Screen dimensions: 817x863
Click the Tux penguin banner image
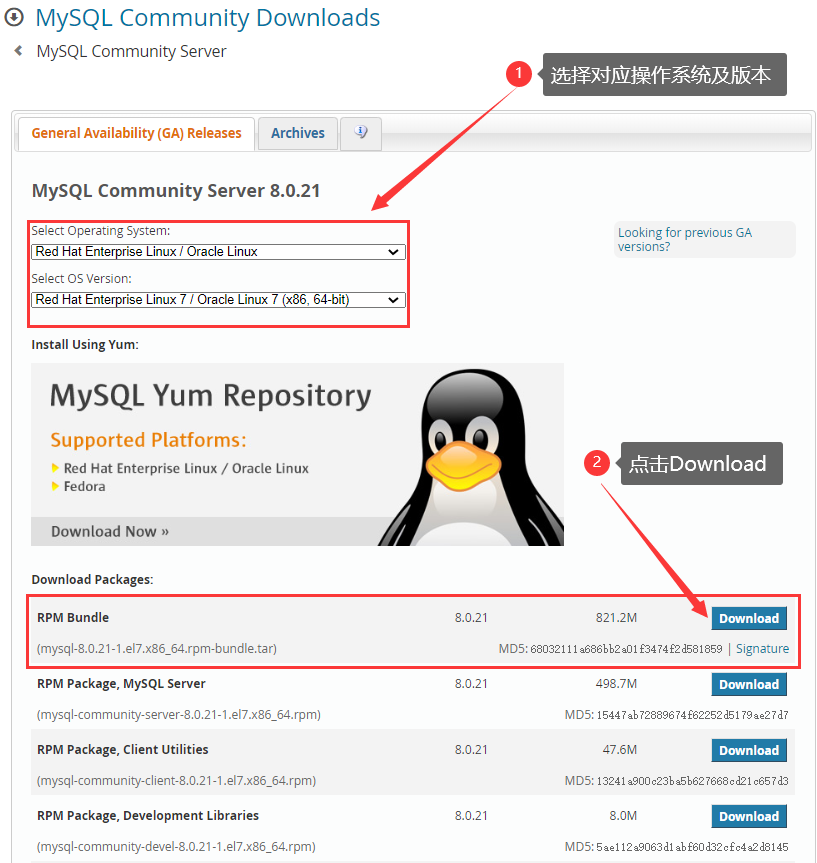click(471, 457)
